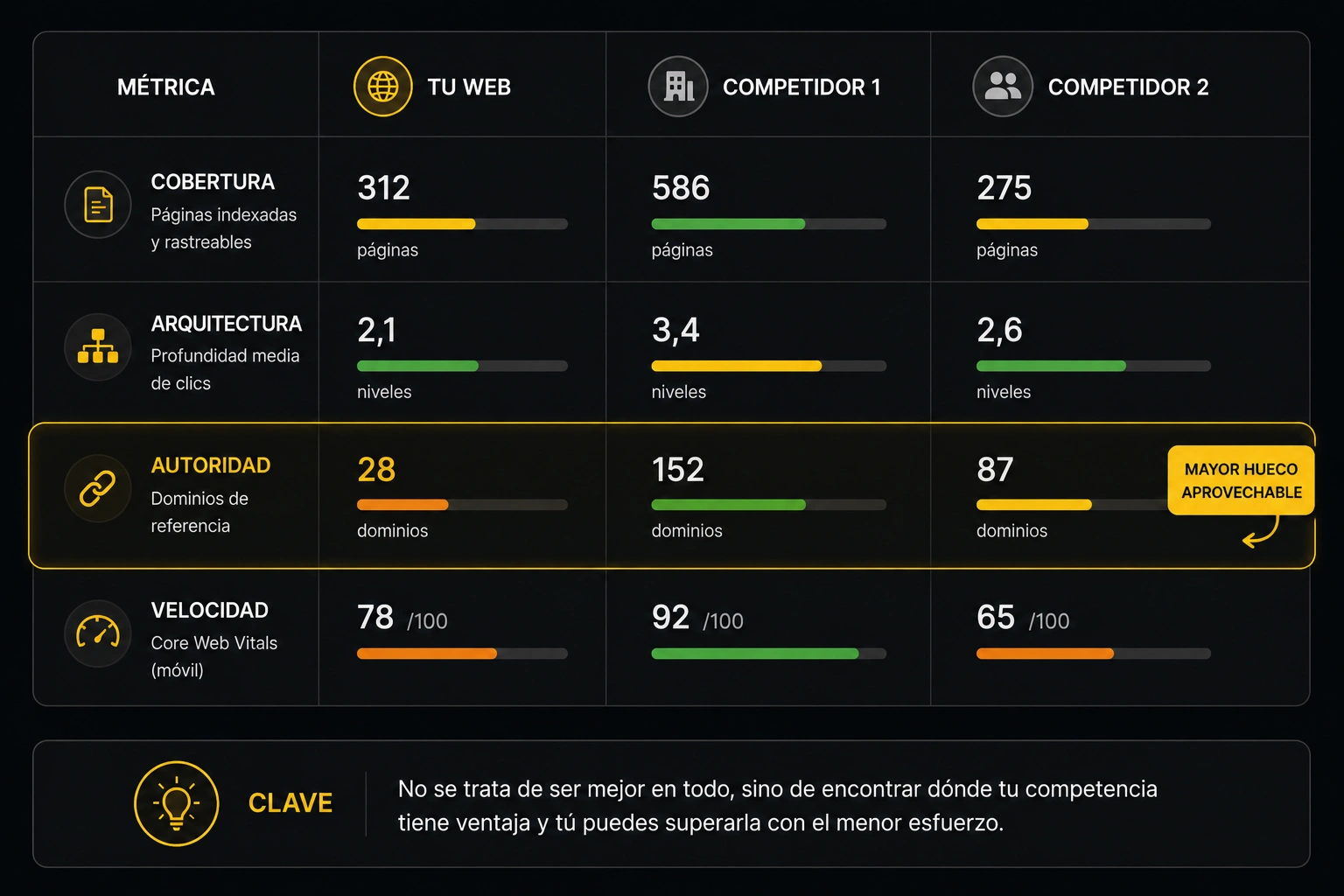
Task: Click the 586 páginas value for Competidor 1
Action: click(681, 188)
